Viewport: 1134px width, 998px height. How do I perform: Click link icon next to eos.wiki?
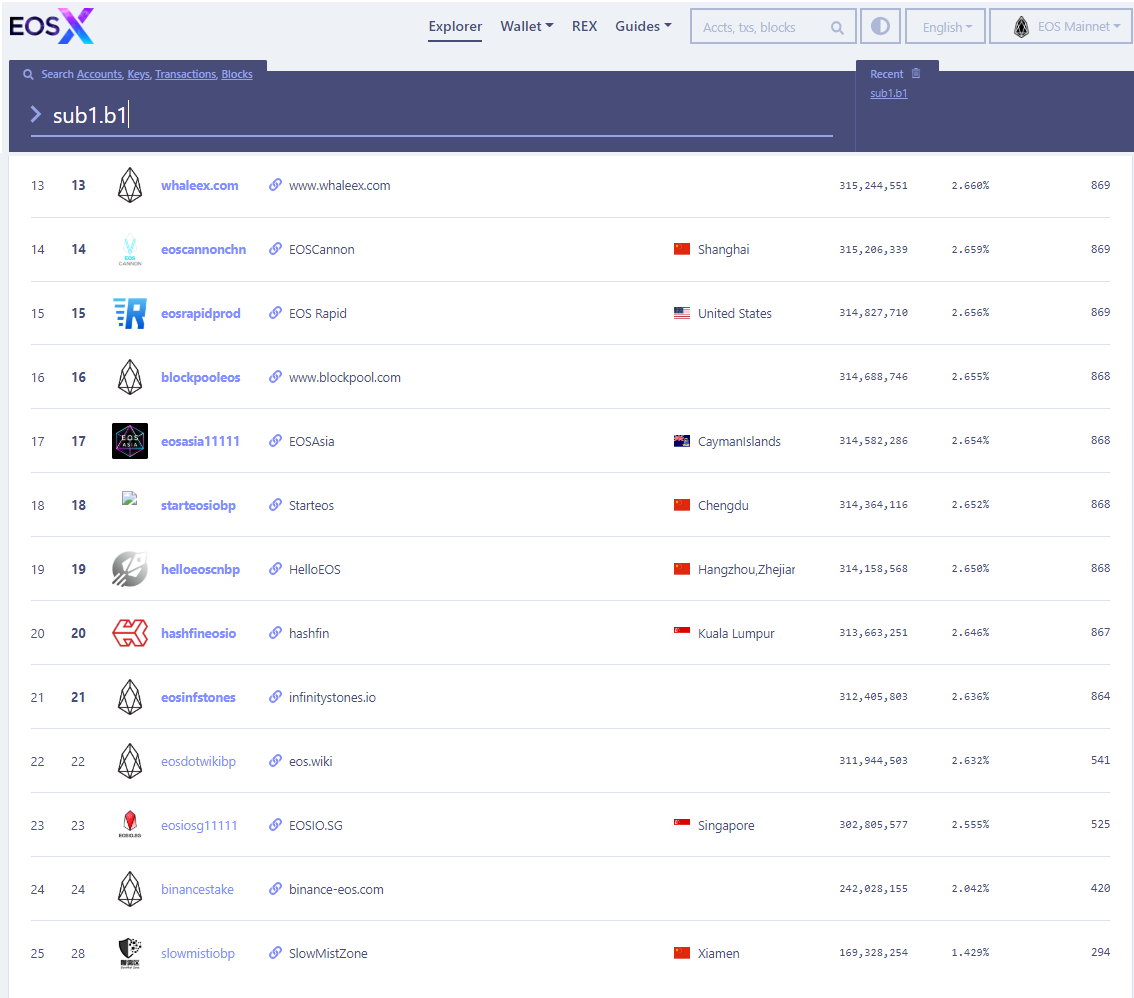pyautogui.click(x=275, y=761)
